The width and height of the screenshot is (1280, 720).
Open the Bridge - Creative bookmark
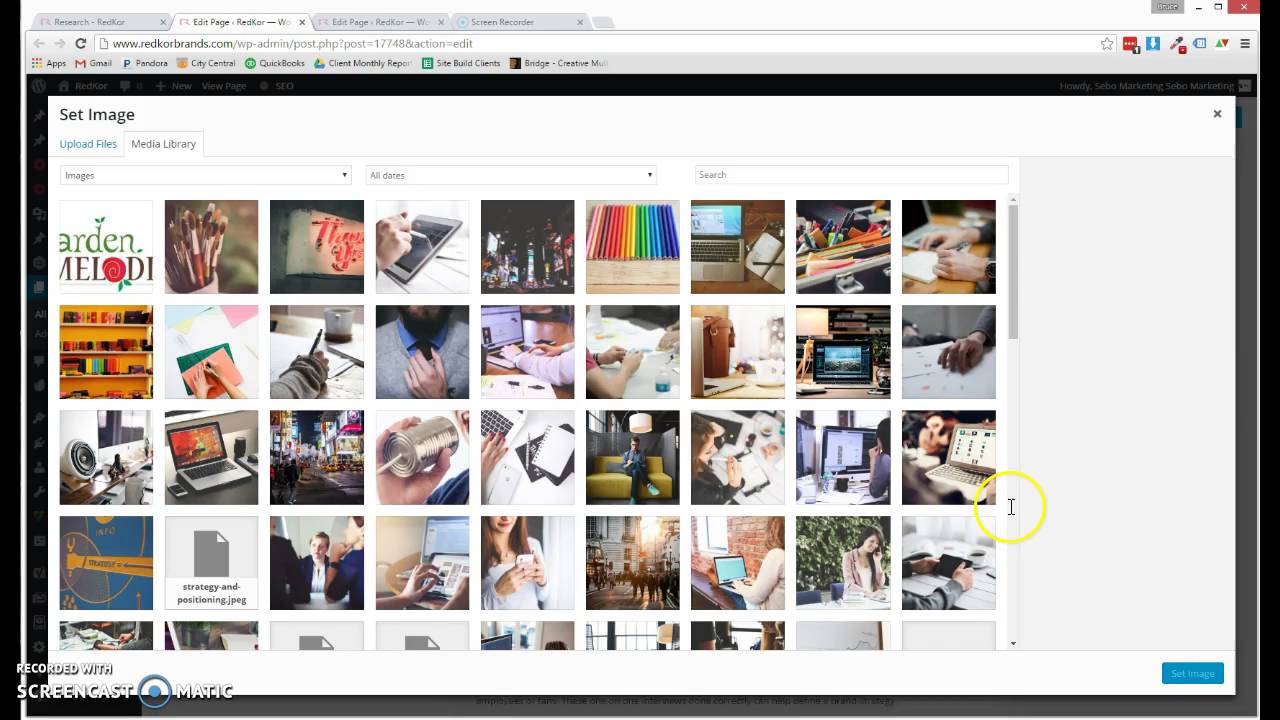tap(559, 63)
